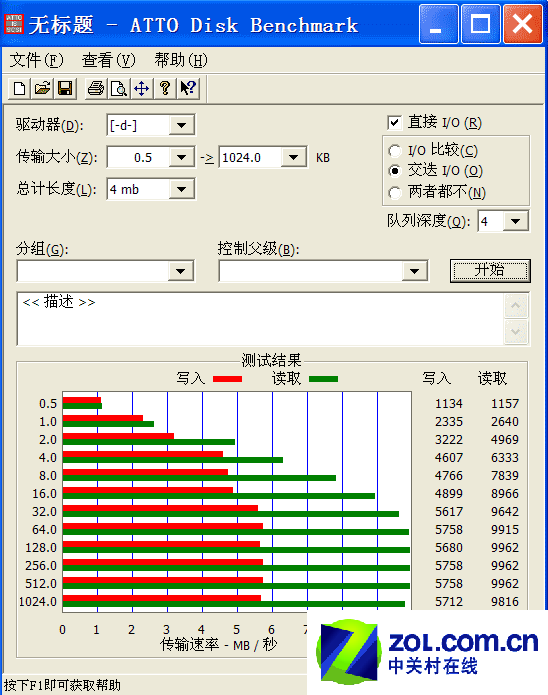Click the Open folder toolbar icon
The image size is (548, 695).
point(42,88)
